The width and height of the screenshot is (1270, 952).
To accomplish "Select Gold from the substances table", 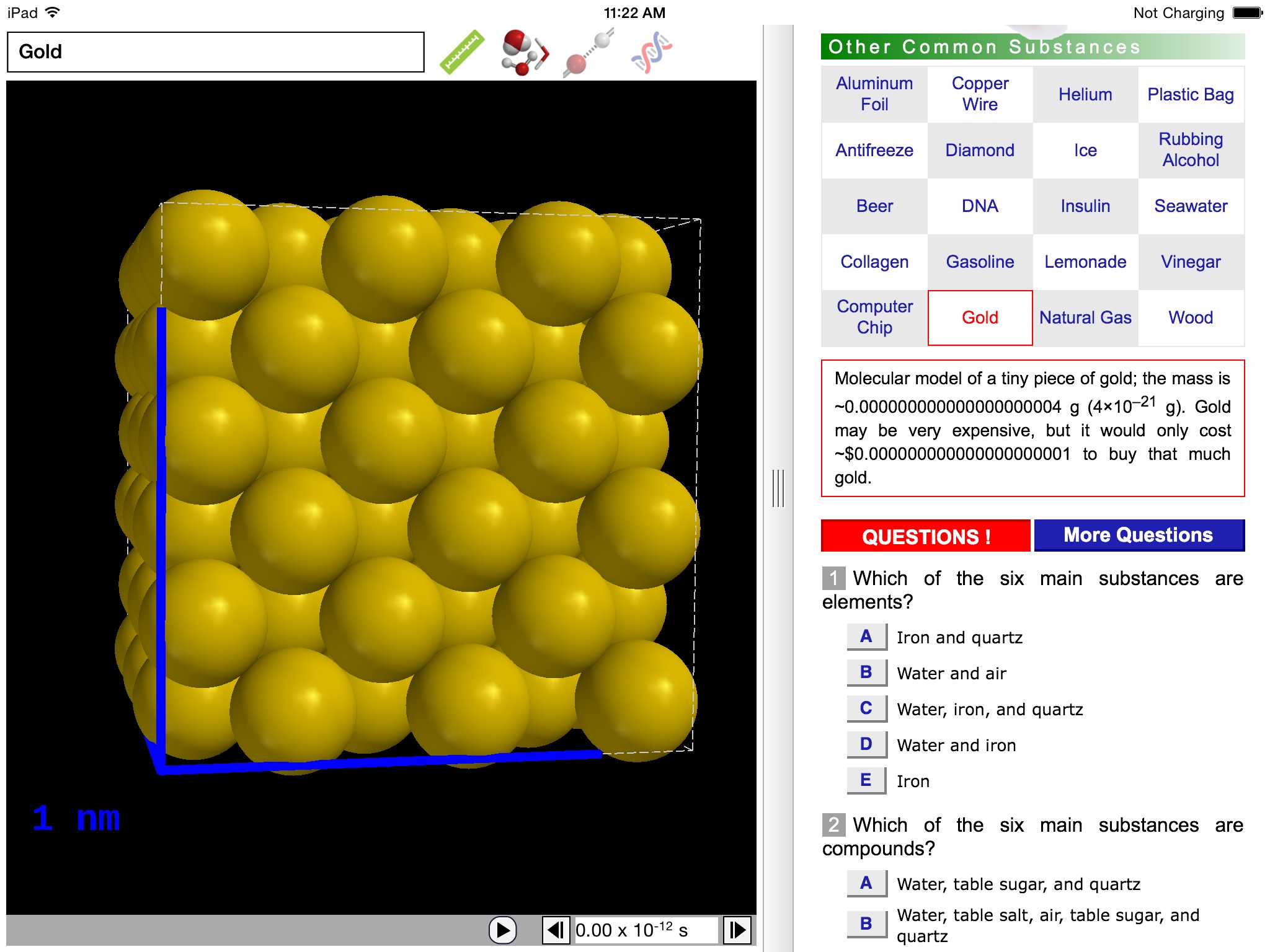I will tap(979, 317).
